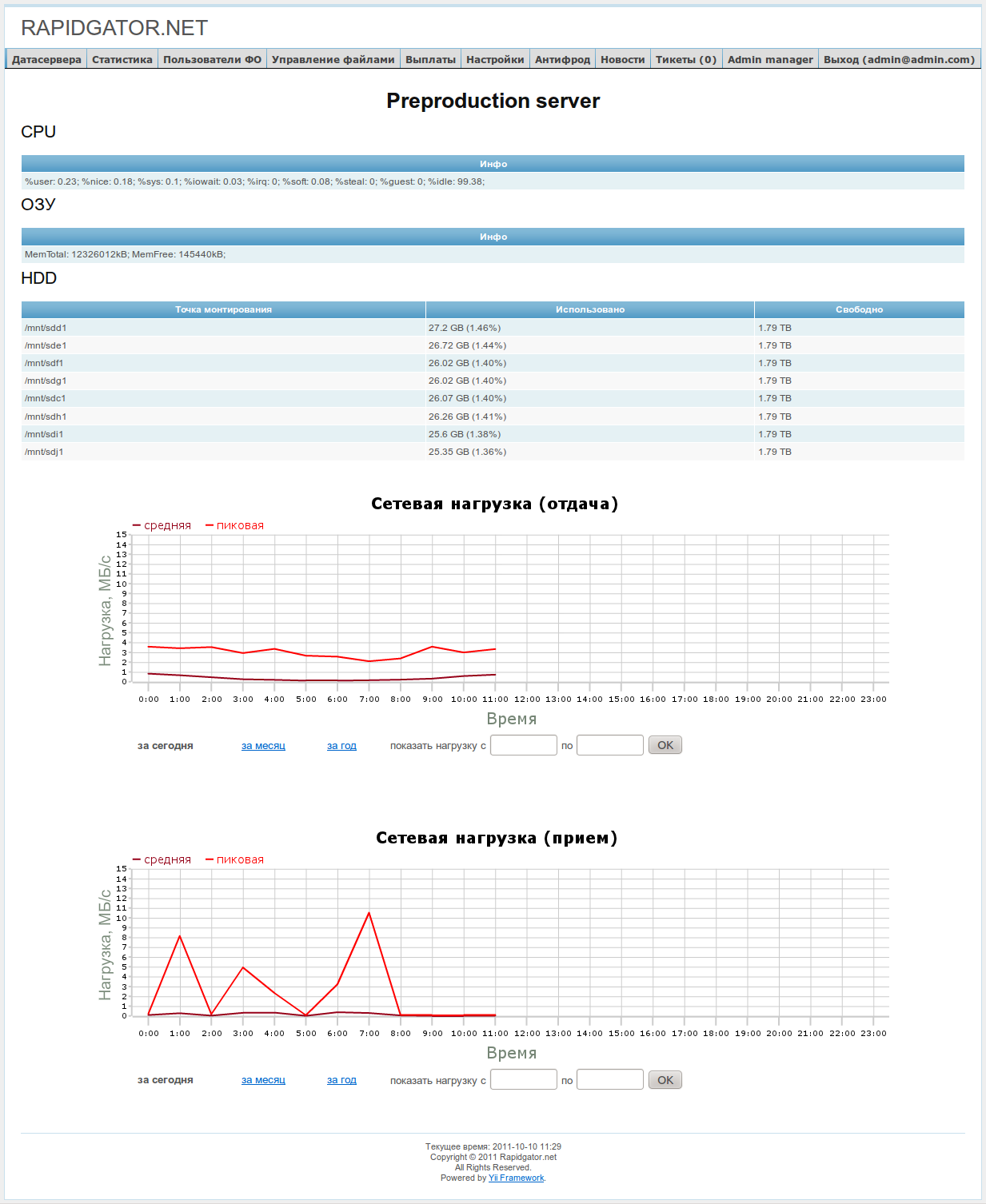This screenshot has height=1204, width=986.
Task: Open Тикеты (0) menu item
Action: (686, 59)
